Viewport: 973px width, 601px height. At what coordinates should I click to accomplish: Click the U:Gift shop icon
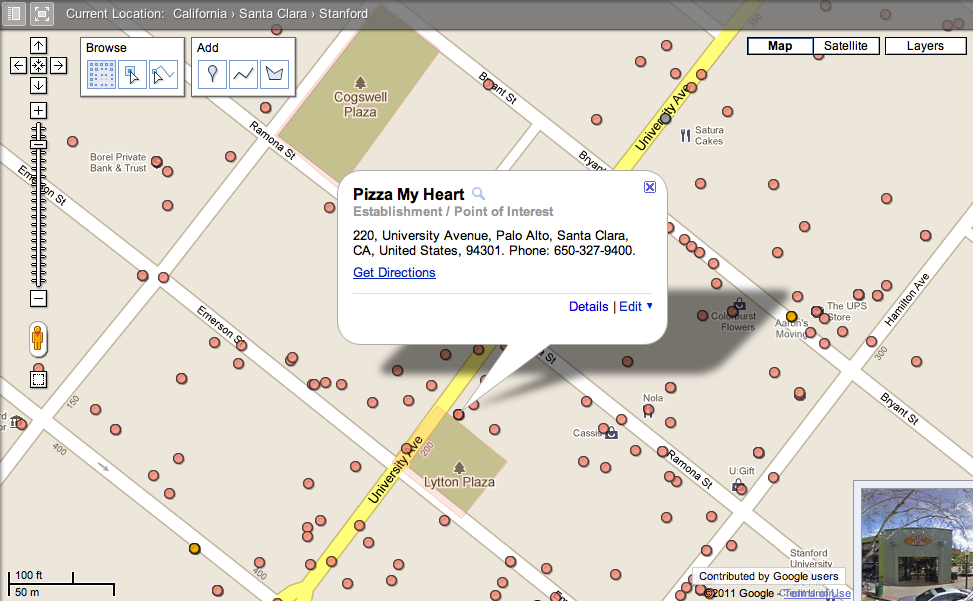738,485
